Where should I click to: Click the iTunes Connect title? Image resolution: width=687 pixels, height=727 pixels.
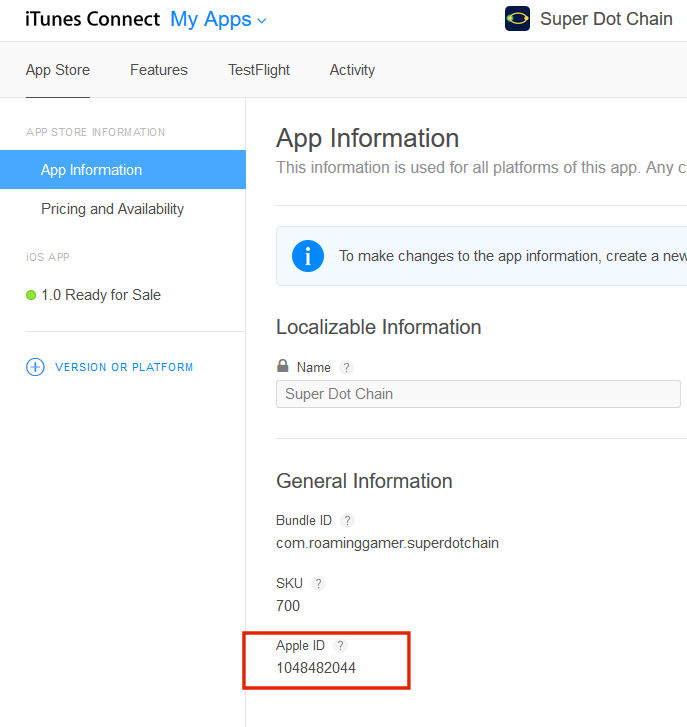(x=92, y=19)
